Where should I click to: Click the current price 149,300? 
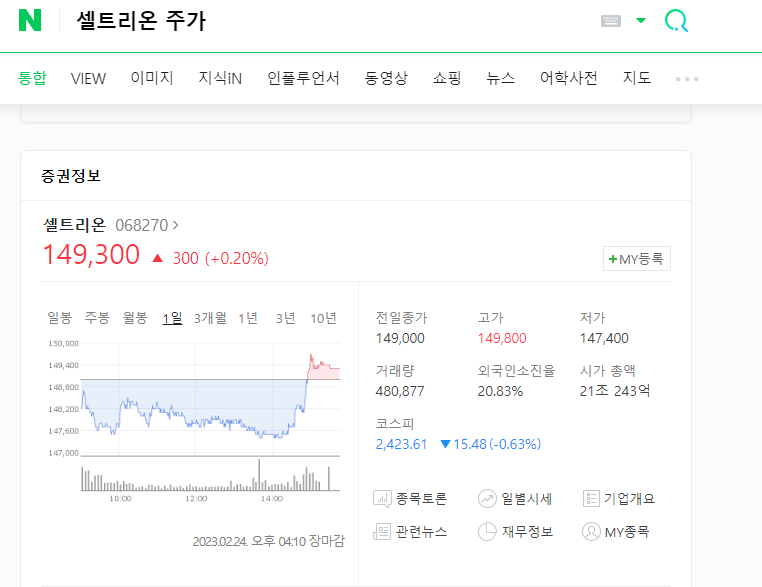pyautogui.click(x=91, y=255)
